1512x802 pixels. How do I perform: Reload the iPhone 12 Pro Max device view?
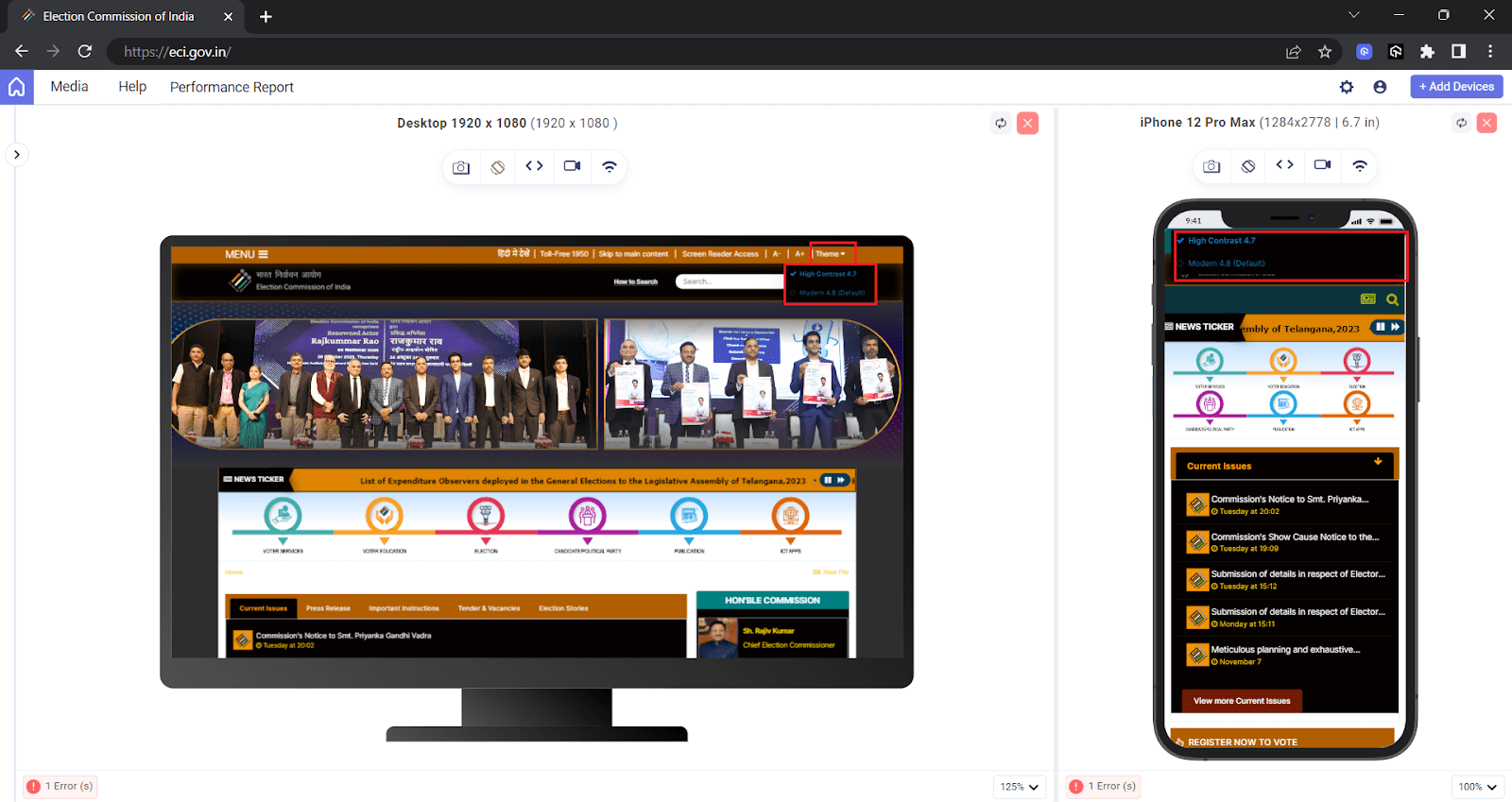point(1462,123)
